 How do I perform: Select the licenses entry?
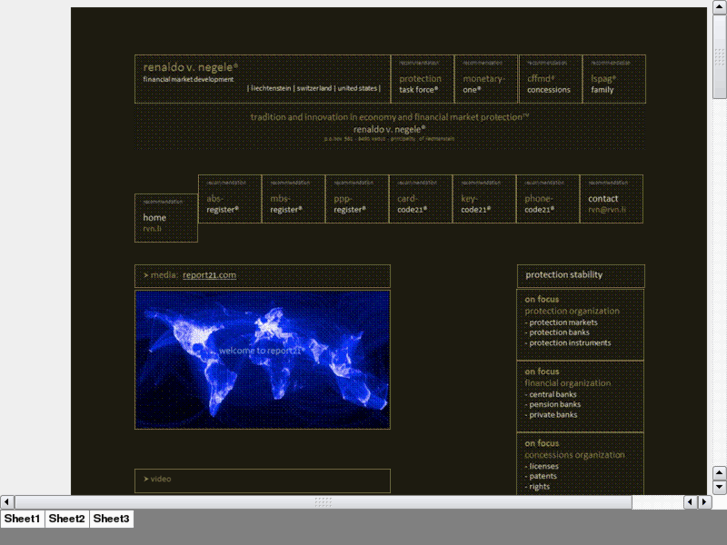click(x=543, y=466)
